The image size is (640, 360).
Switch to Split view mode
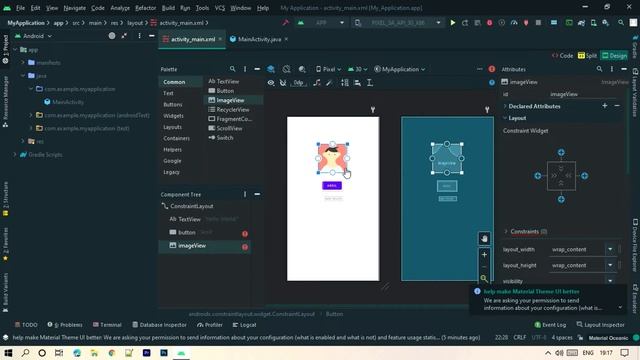click(587, 56)
